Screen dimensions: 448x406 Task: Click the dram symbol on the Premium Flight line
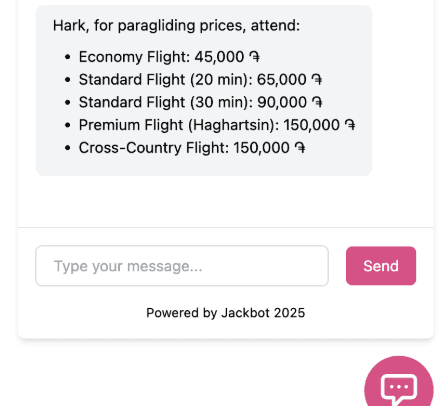[x=350, y=125]
